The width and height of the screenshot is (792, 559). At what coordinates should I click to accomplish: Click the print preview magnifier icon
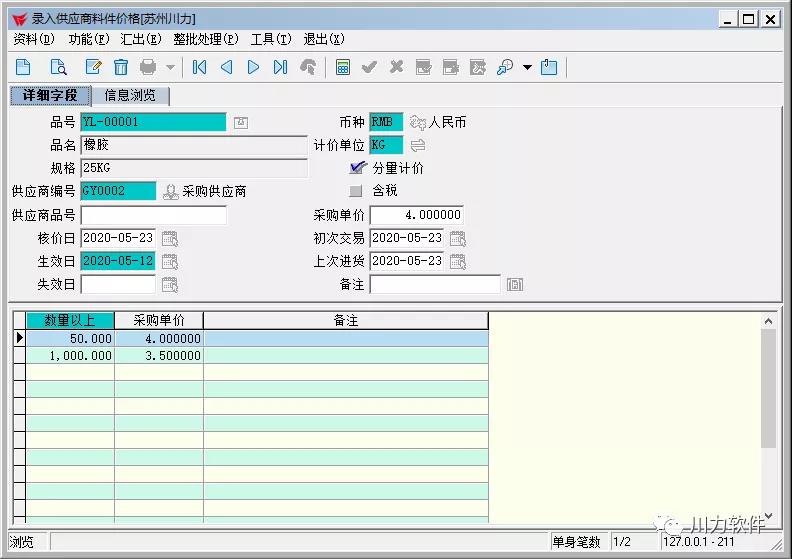tap(58, 67)
